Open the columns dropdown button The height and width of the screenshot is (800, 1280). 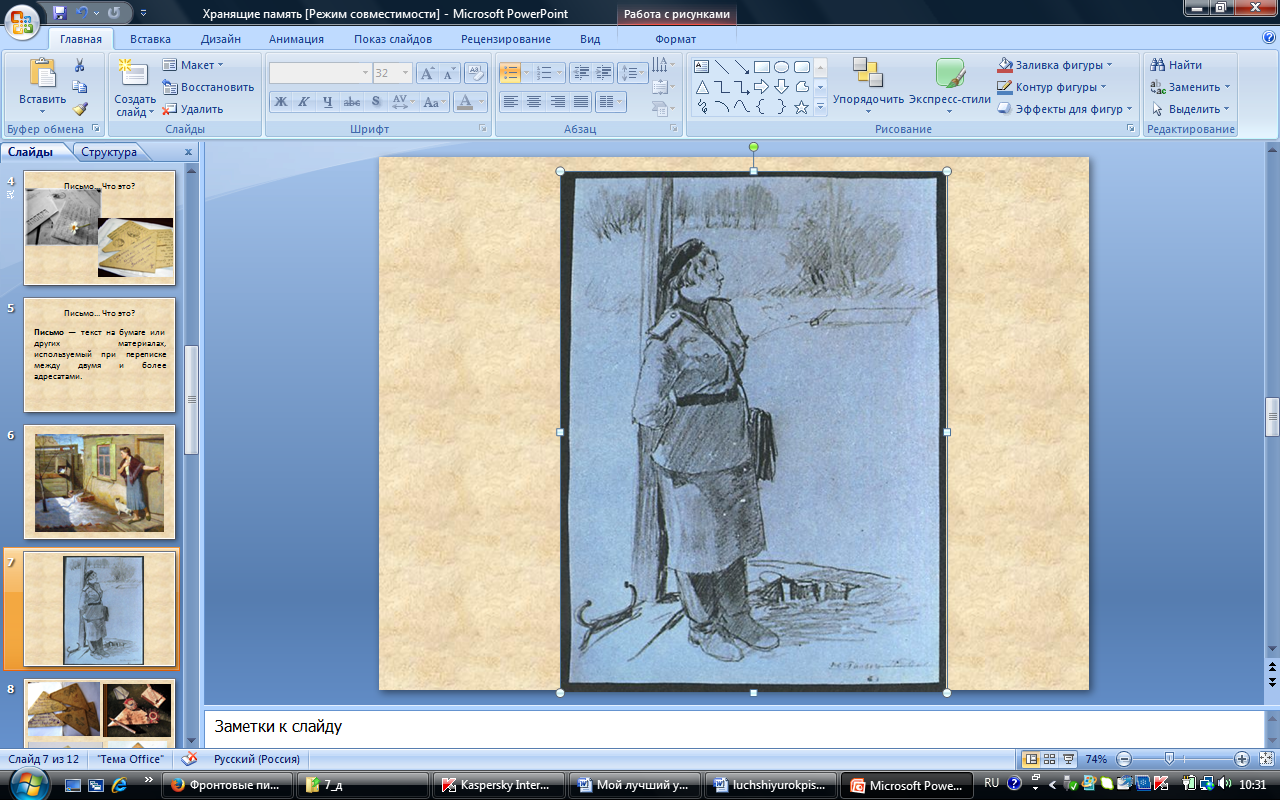tap(611, 102)
